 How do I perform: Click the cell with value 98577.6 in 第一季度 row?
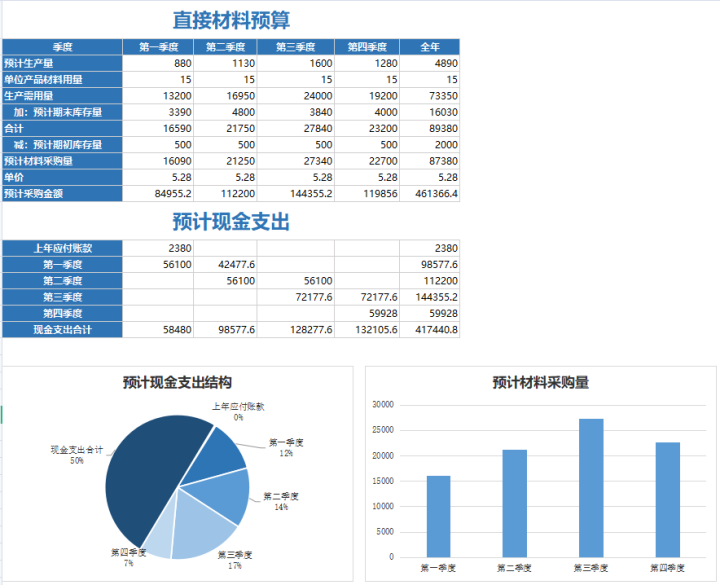tap(430, 264)
